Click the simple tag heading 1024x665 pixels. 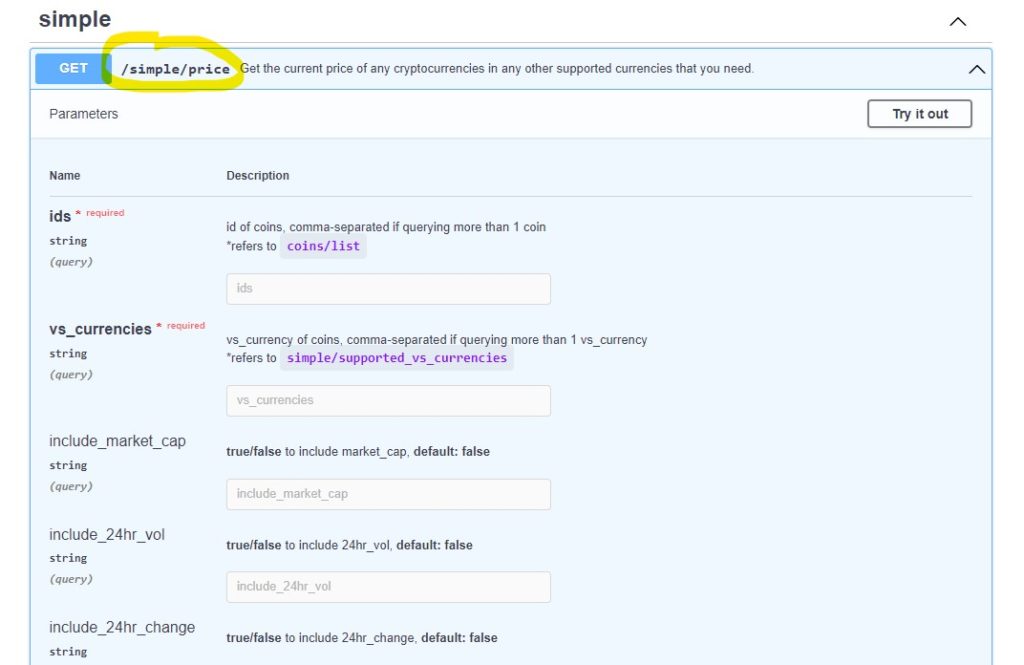point(75,19)
